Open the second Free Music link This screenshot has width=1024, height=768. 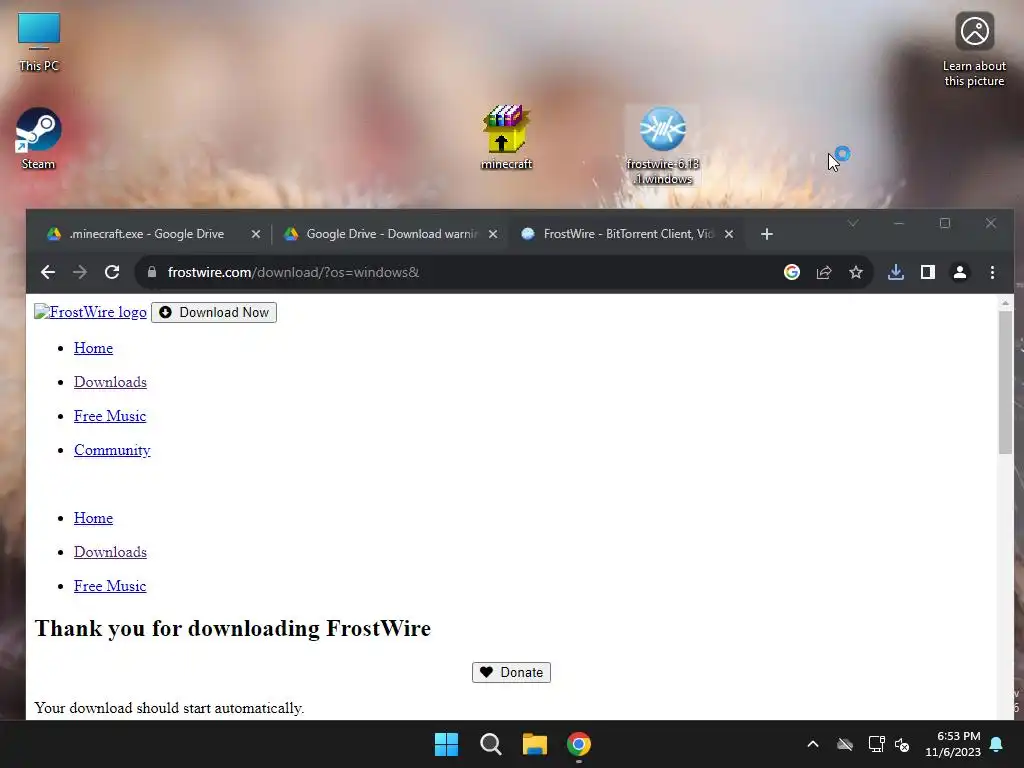pyautogui.click(x=110, y=586)
